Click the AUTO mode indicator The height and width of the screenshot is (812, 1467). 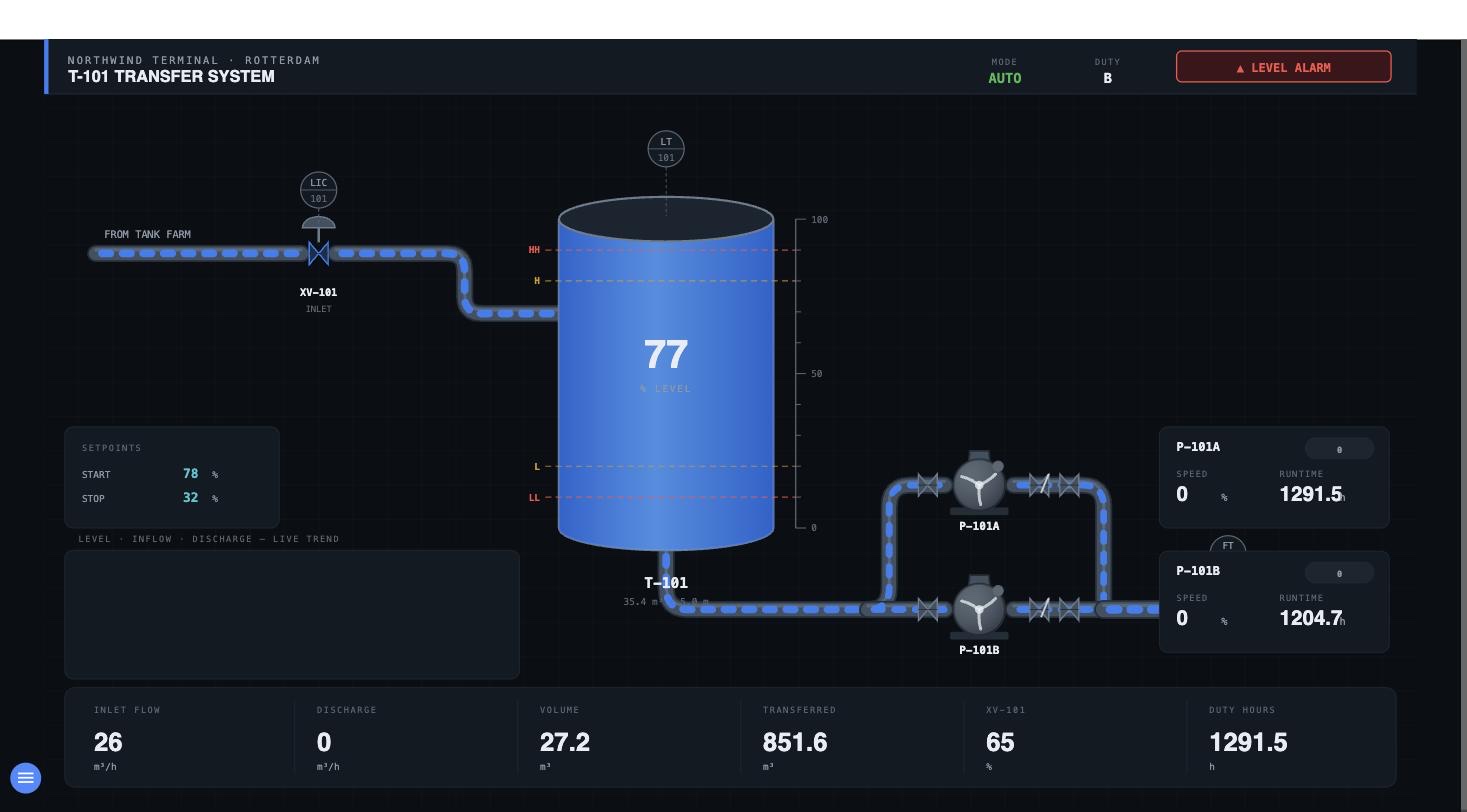pos(1005,78)
